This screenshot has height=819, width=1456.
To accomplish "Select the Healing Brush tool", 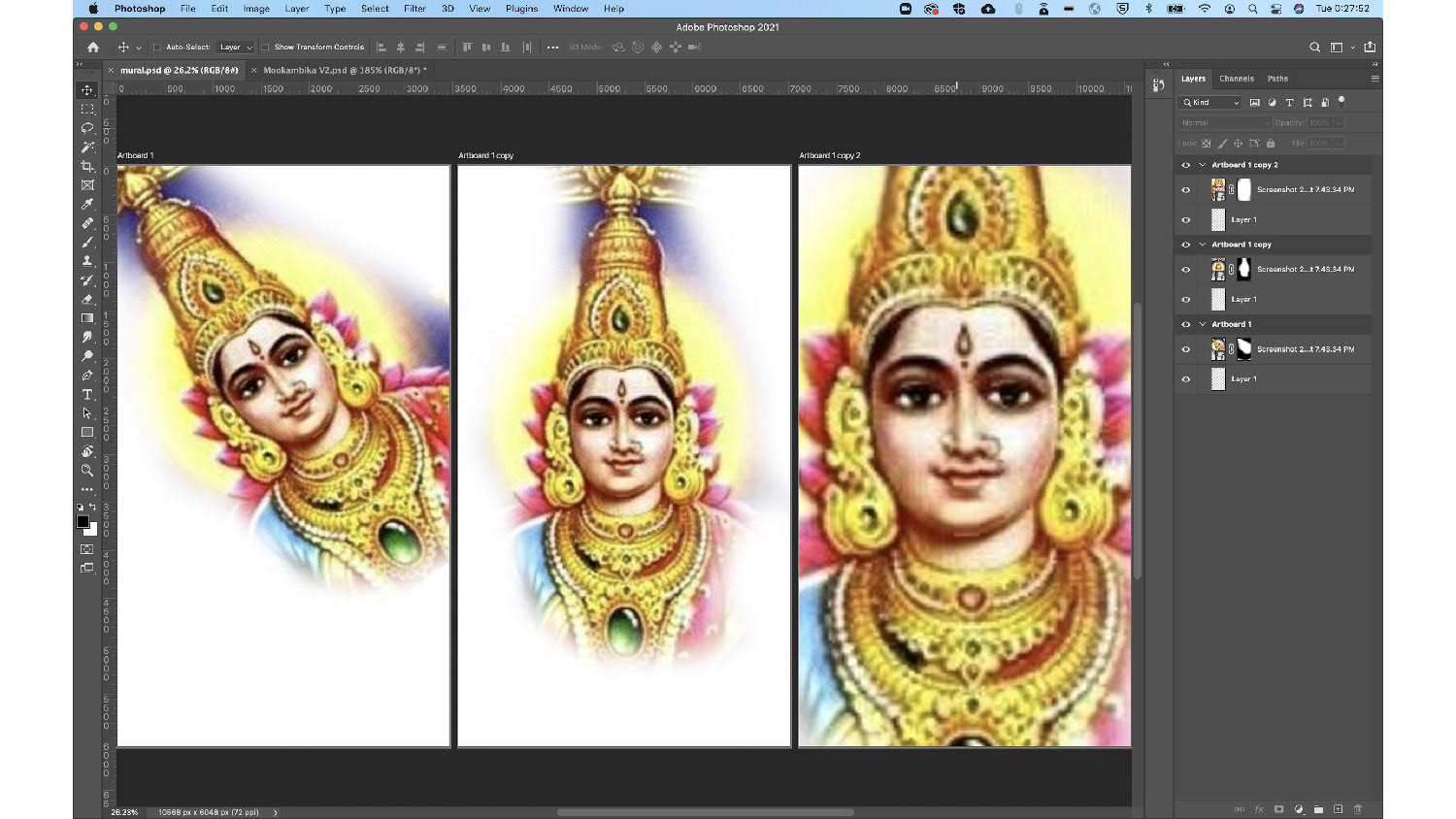I will point(87,223).
